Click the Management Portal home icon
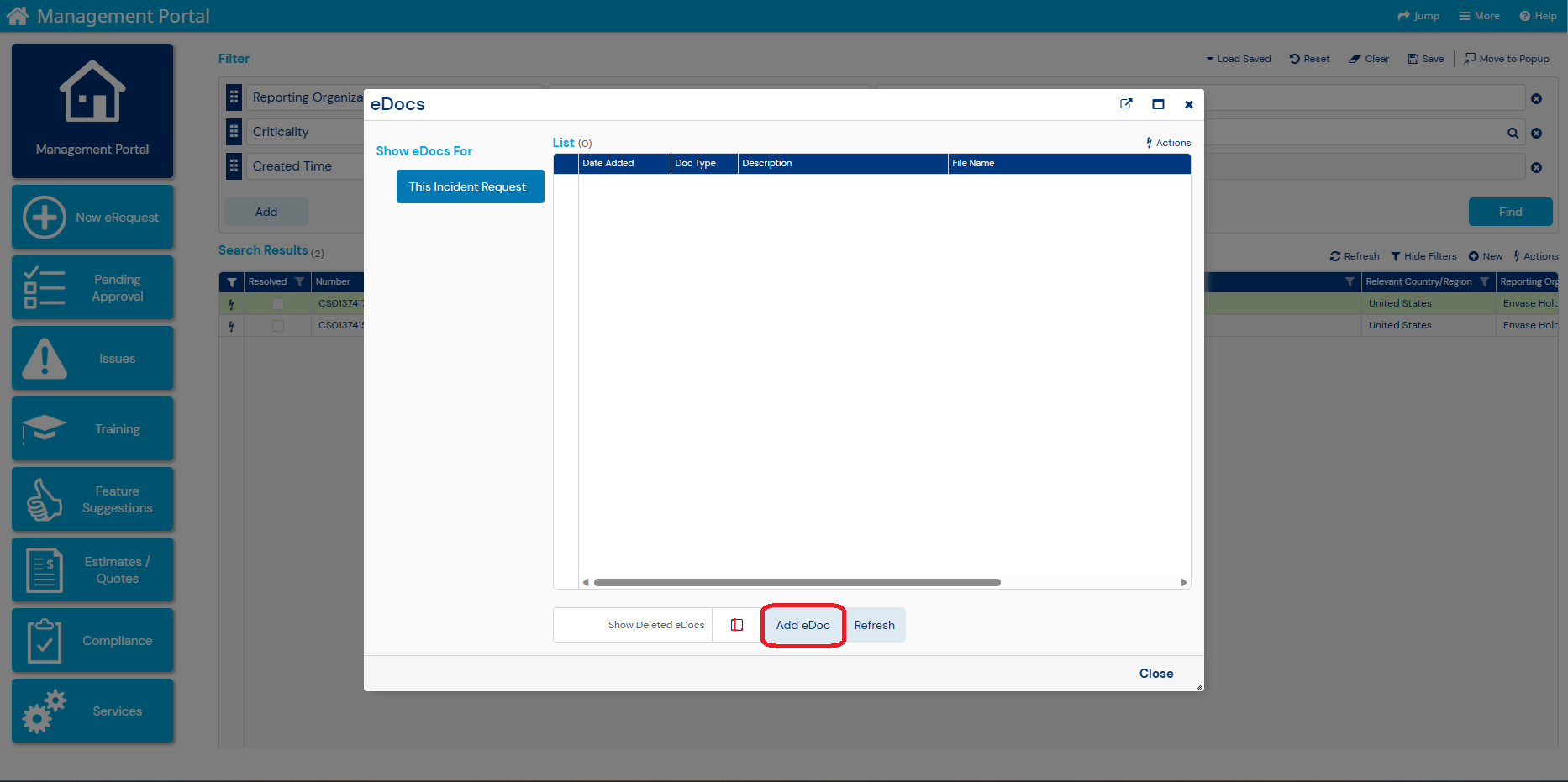1568x782 pixels. (x=18, y=15)
